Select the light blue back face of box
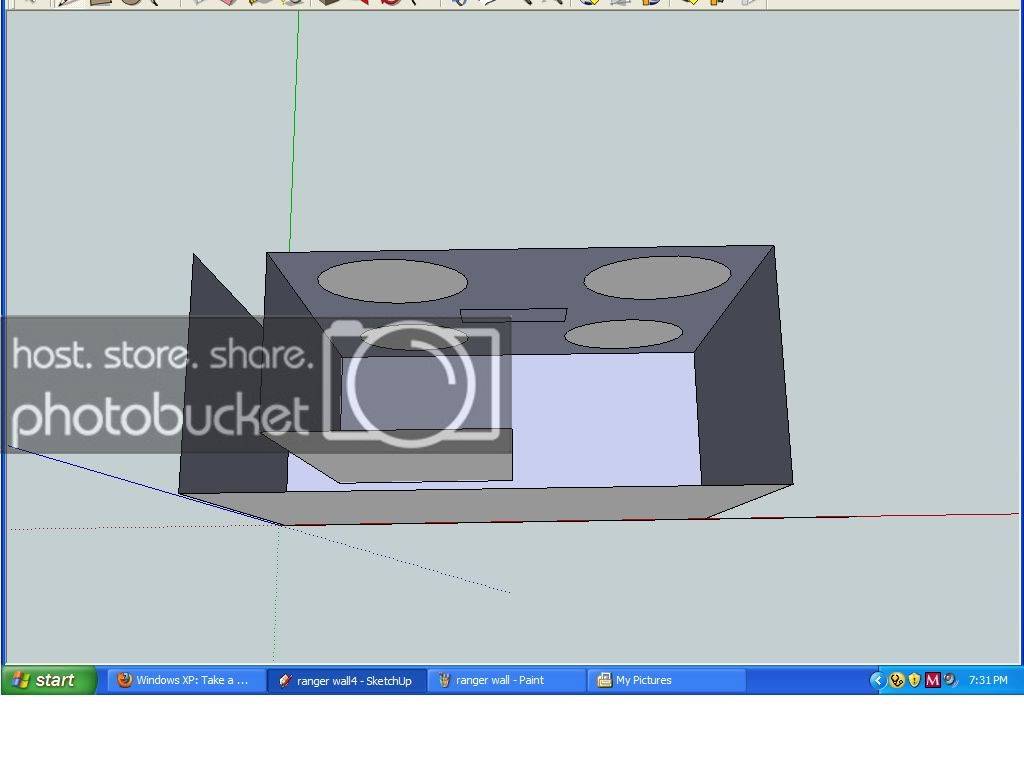Screen dimensions: 1024x768 click(604, 418)
